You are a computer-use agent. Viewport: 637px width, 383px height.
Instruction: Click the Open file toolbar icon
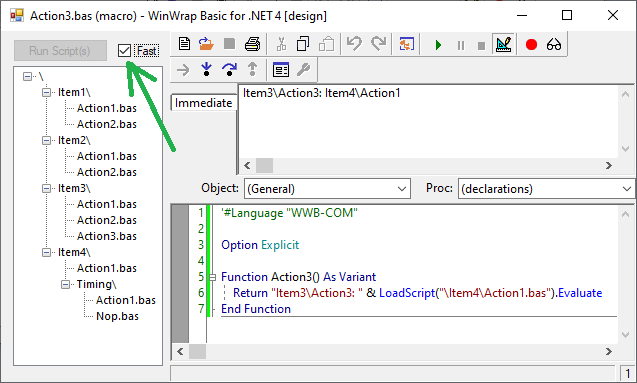[206, 44]
